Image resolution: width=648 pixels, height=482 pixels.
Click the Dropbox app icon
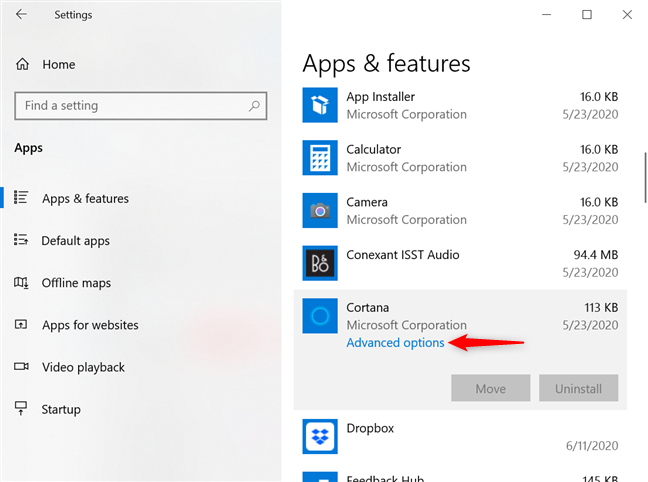(x=320, y=437)
